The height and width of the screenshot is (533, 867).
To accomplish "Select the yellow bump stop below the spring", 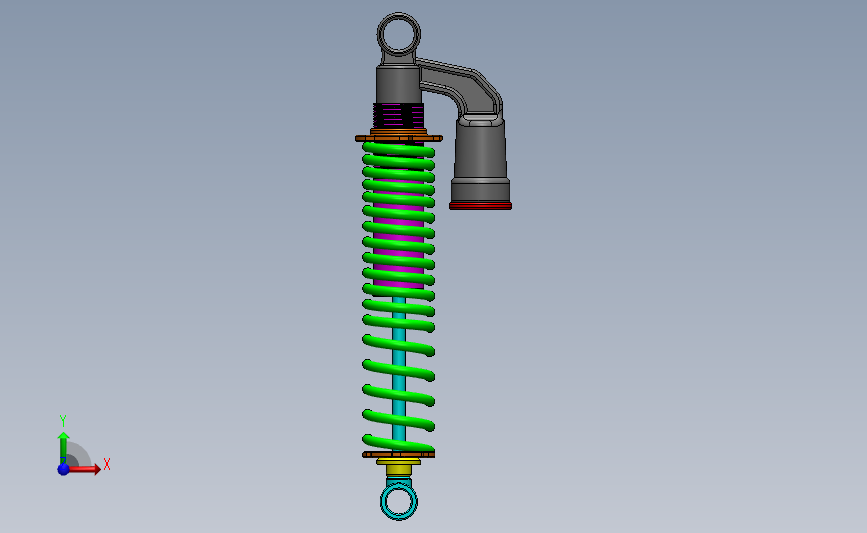I will [399, 469].
